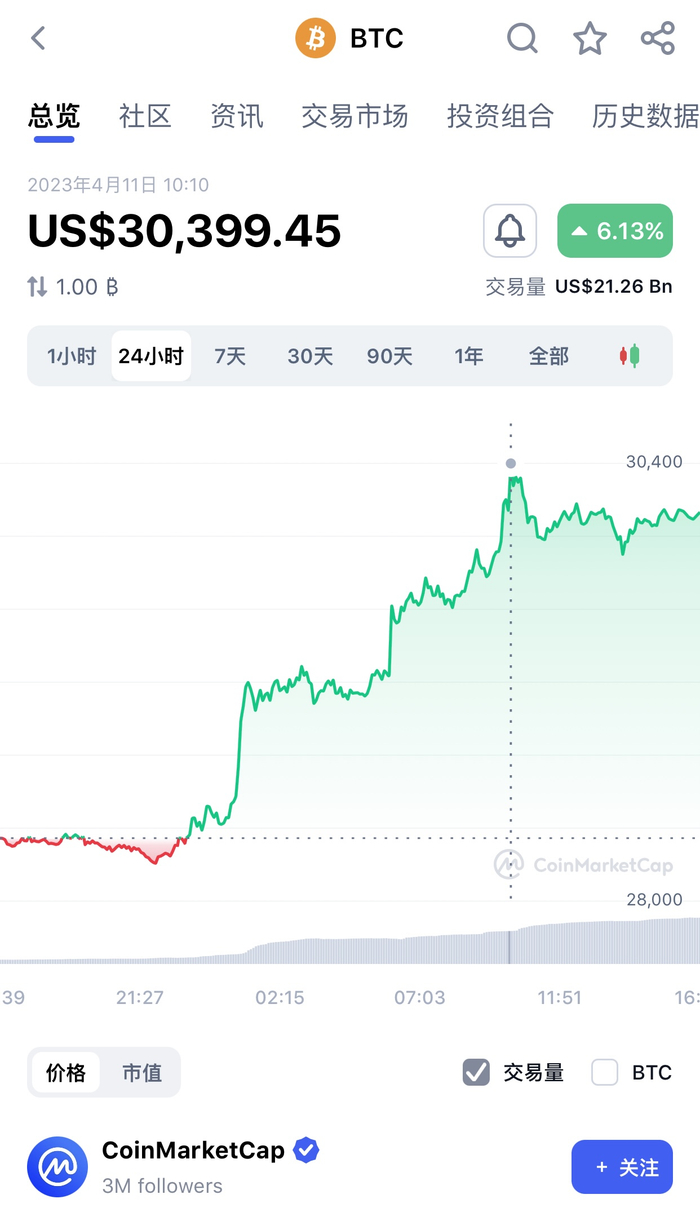Share this page using the share icon

(x=657, y=38)
